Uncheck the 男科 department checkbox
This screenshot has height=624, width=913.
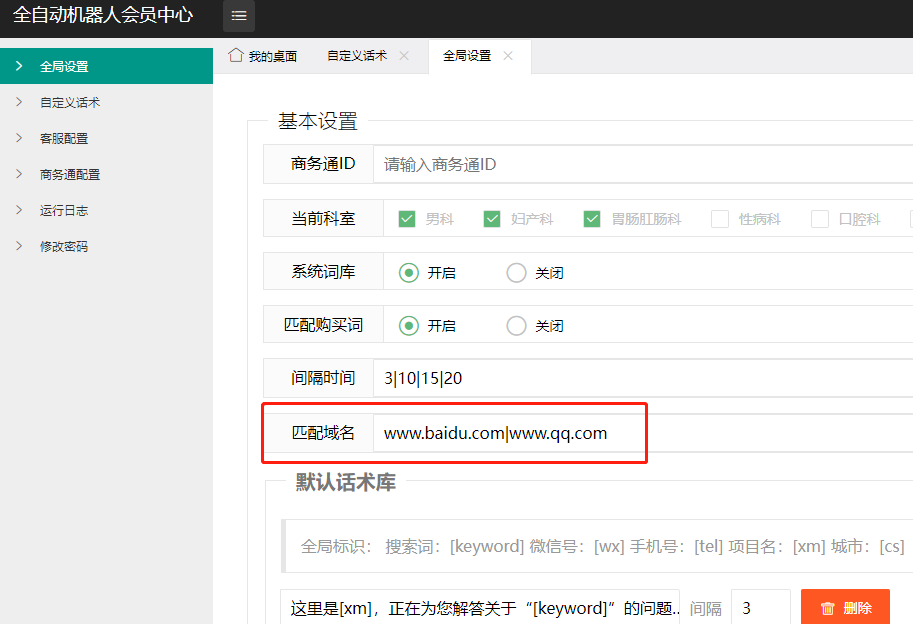[x=407, y=219]
